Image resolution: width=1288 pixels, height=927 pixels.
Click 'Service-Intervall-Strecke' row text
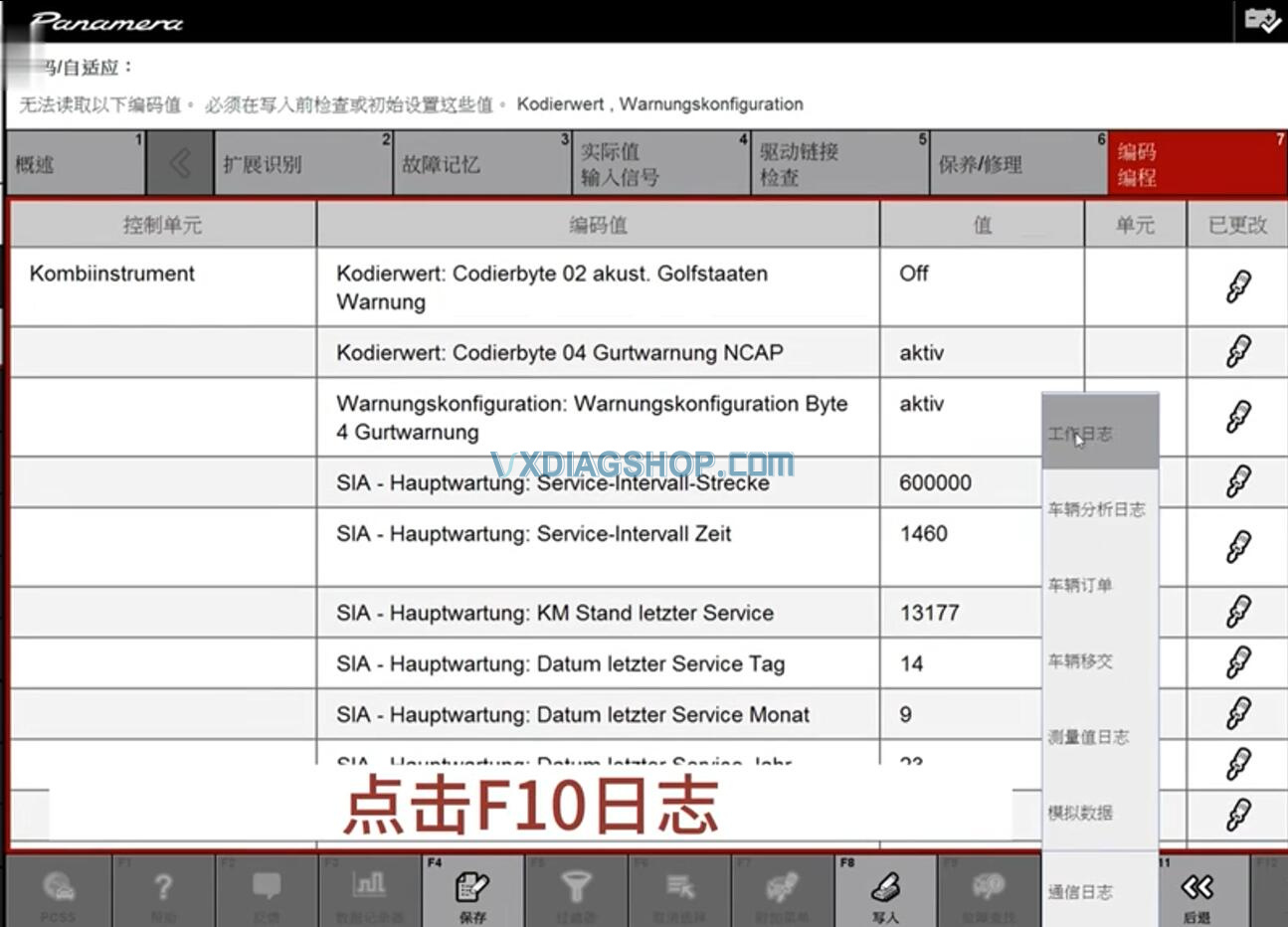pos(553,482)
